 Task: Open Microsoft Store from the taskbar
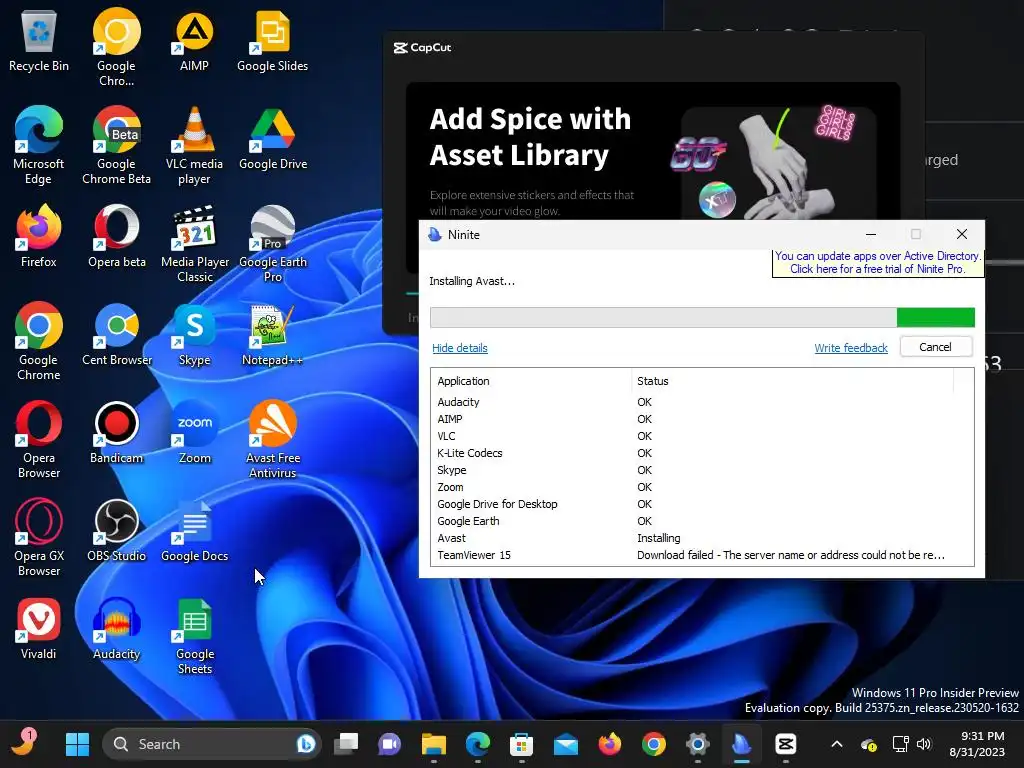[x=521, y=744]
